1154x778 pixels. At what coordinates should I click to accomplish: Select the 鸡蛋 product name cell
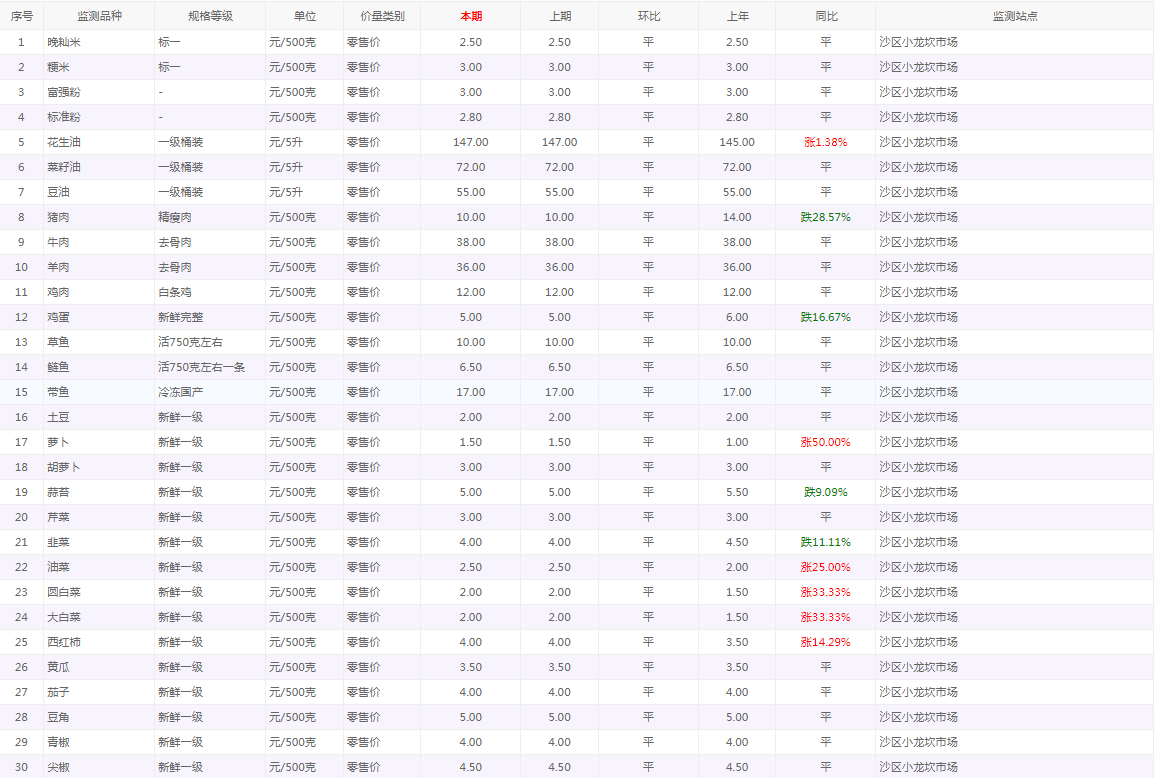click(58, 317)
